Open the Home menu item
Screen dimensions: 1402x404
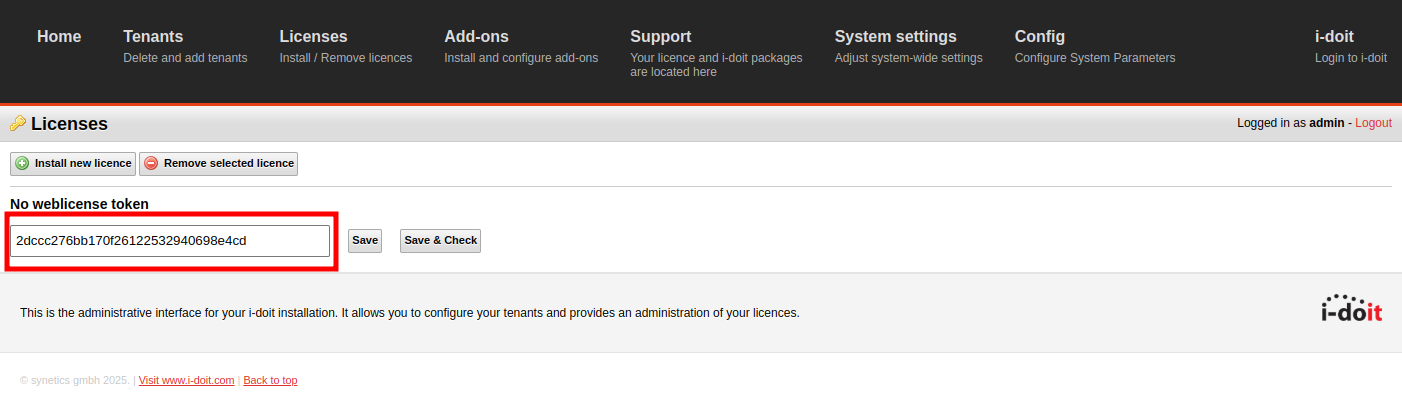[59, 37]
